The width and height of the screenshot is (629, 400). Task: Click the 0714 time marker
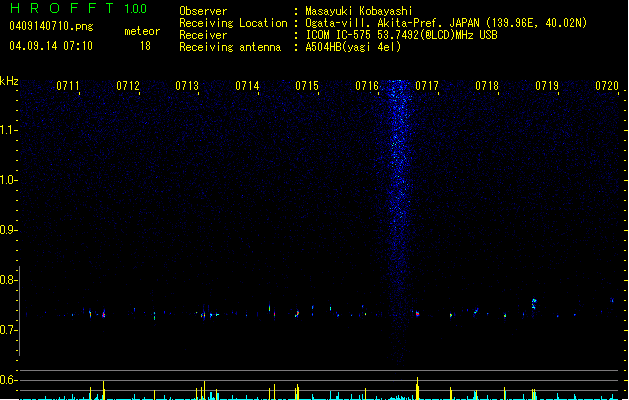click(x=247, y=86)
